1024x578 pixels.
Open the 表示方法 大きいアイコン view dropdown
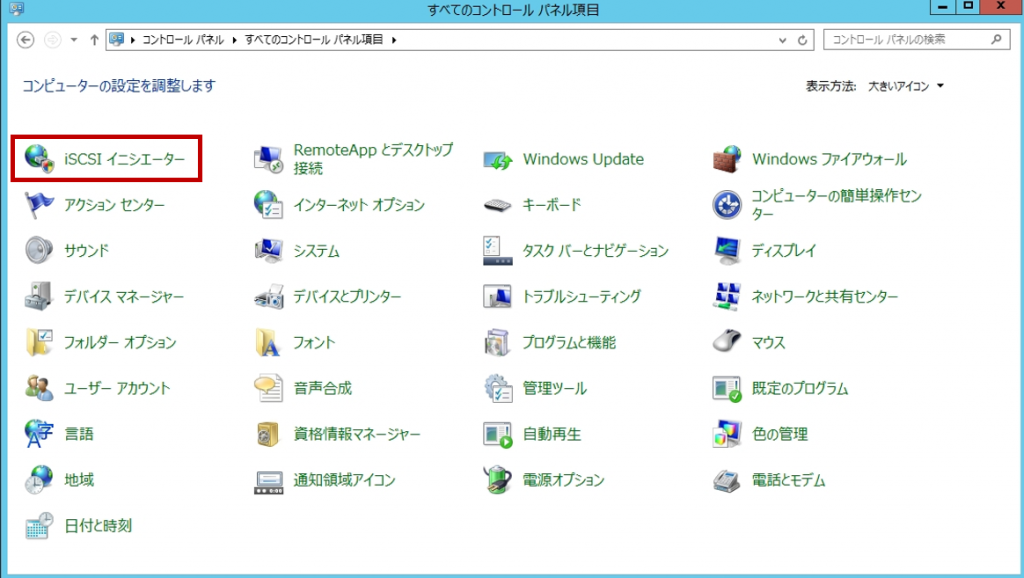point(906,86)
